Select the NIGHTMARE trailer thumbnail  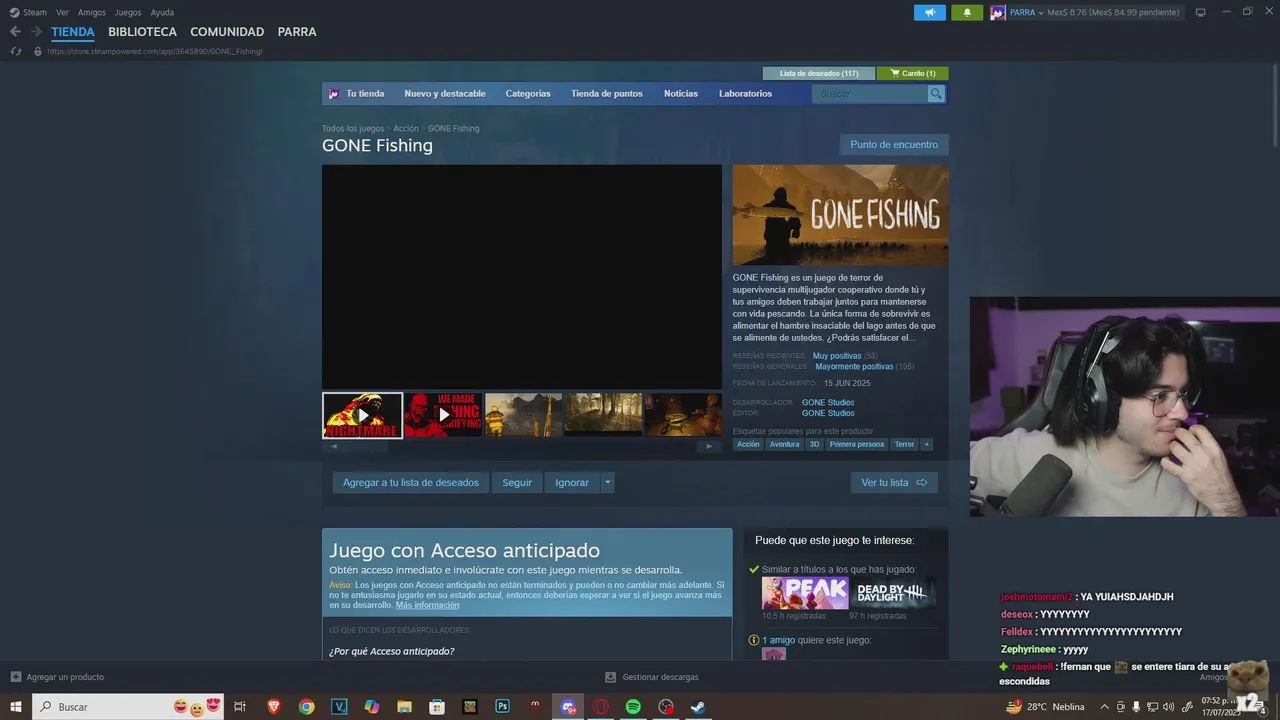point(362,415)
